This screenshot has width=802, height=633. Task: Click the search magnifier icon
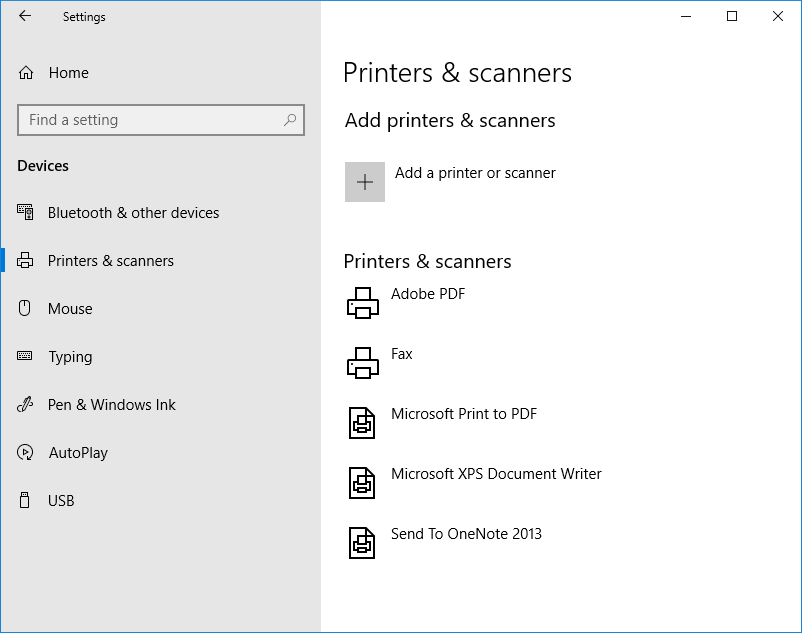(290, 120)
